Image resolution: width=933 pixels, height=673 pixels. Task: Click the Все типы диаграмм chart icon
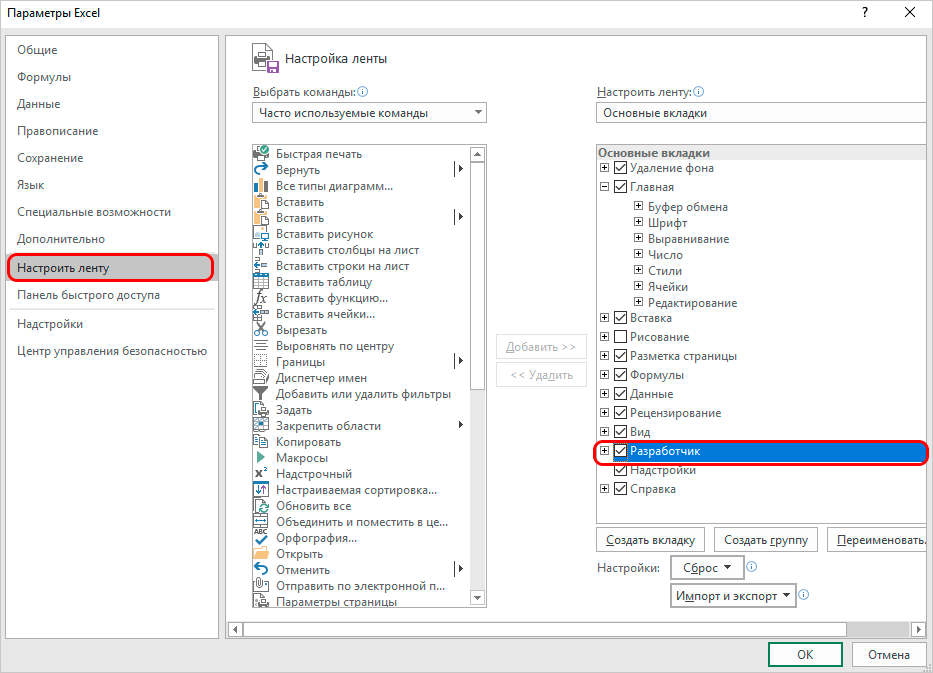click(261, 186)
